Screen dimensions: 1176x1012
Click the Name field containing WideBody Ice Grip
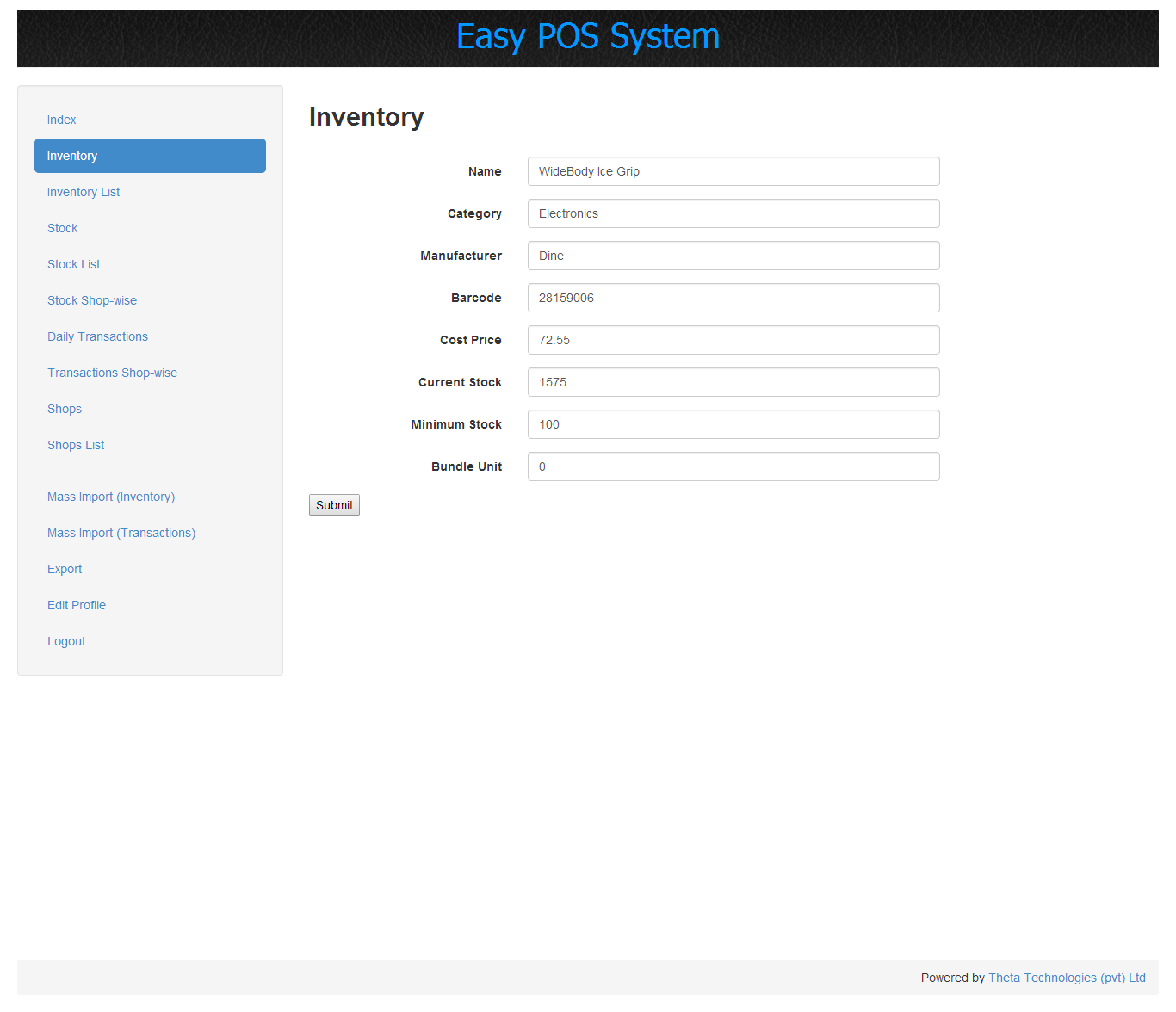[x=733, y=171]
